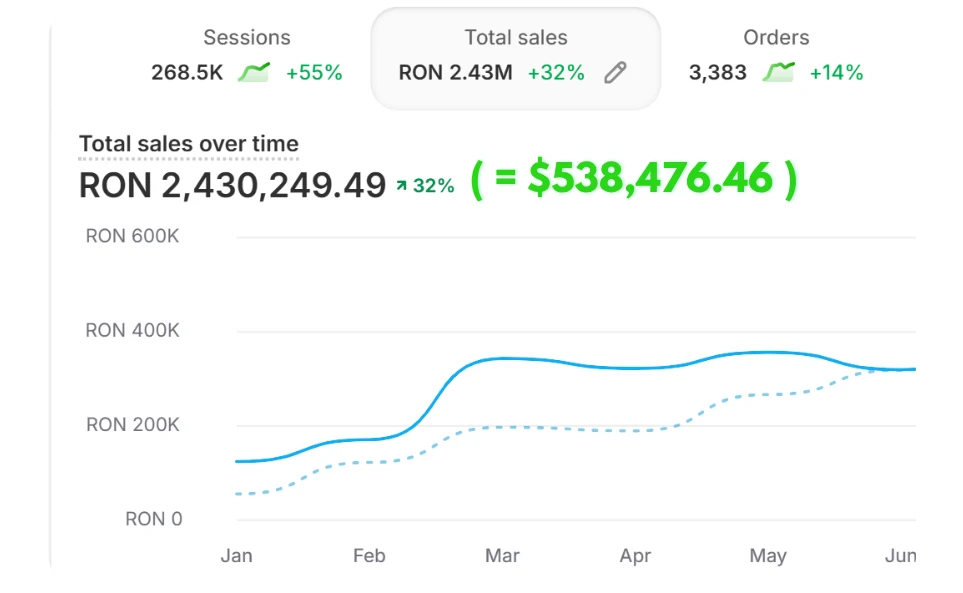Click the RON 2,430,249.49 total amount
Viewport: 963px width, 593px height.
[233, 185]
